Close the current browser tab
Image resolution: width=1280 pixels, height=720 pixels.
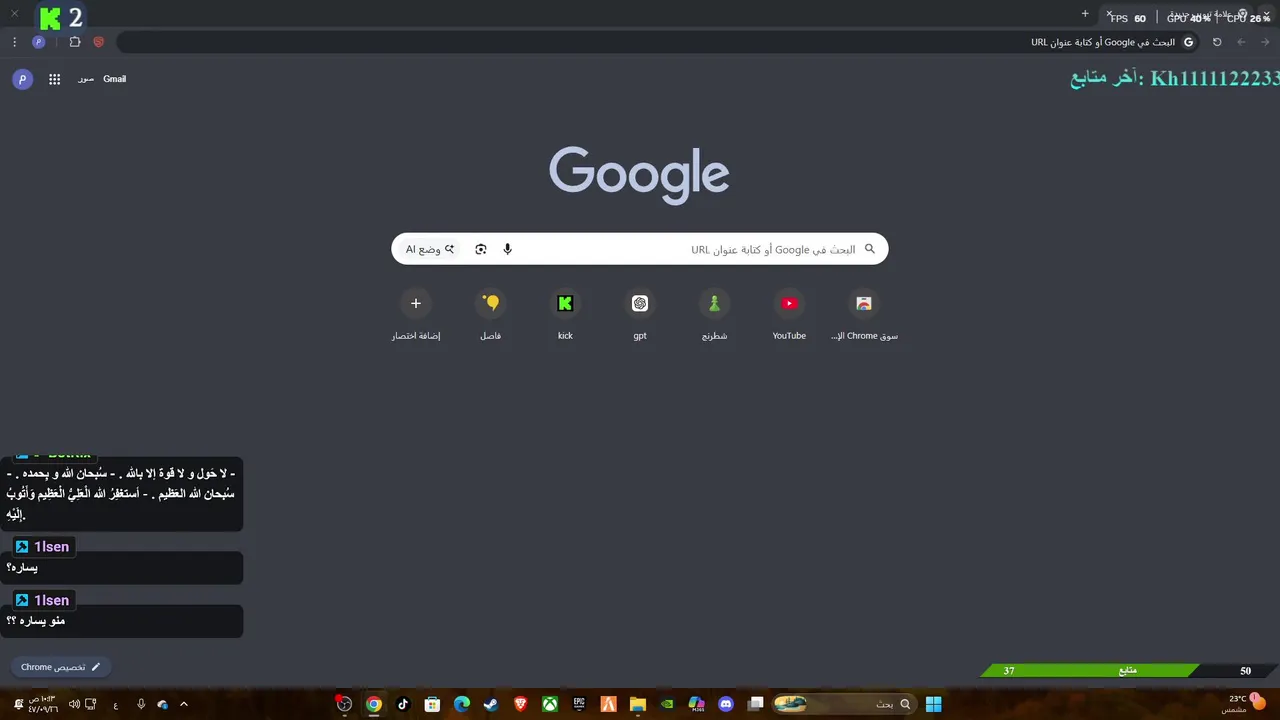pos(1109,14)
